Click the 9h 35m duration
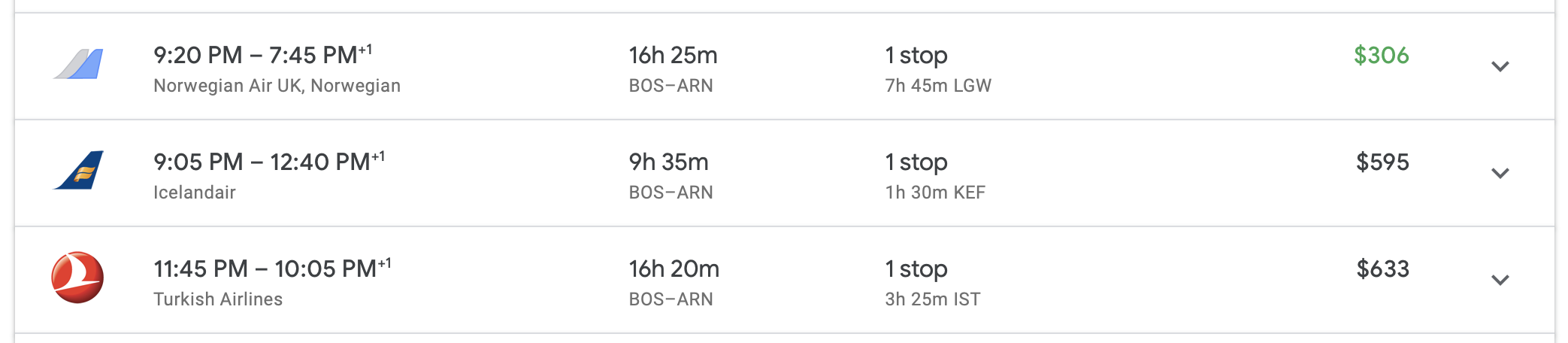This screenshot has width=1568, height=343. [668, 162]
